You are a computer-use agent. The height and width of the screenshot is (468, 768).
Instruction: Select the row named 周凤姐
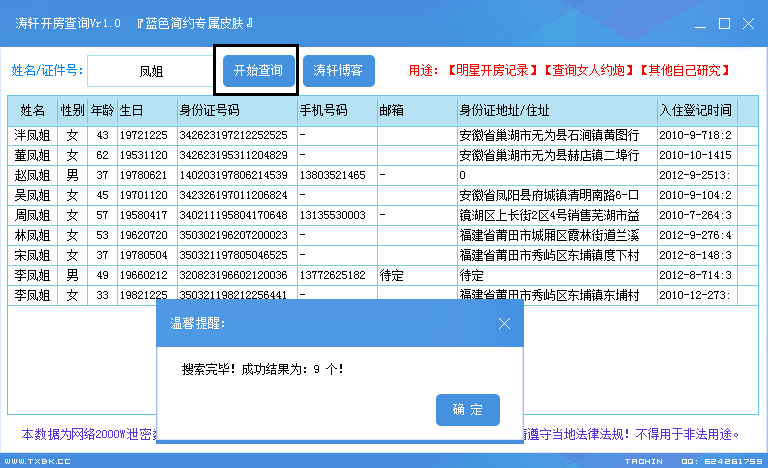pos(383,216)
